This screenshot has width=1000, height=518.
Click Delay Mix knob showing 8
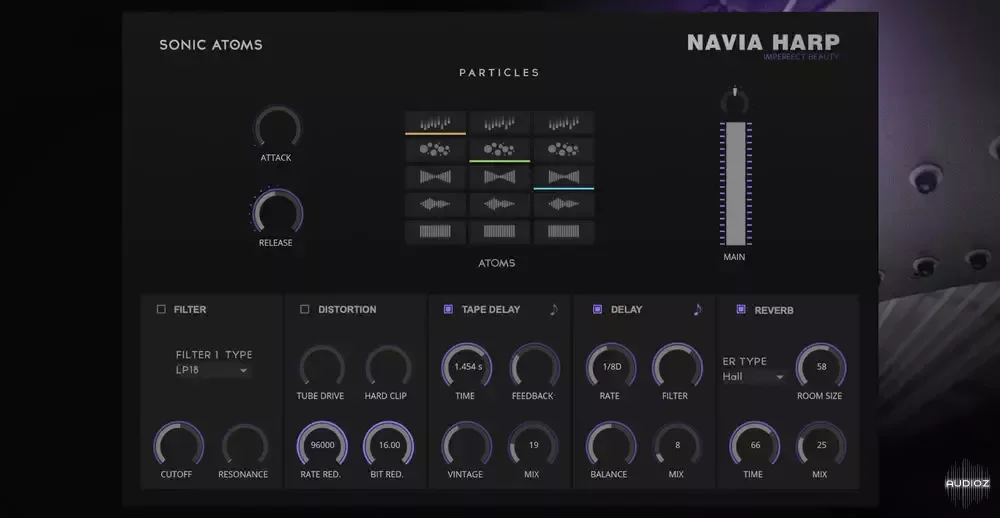pos(677,445)
